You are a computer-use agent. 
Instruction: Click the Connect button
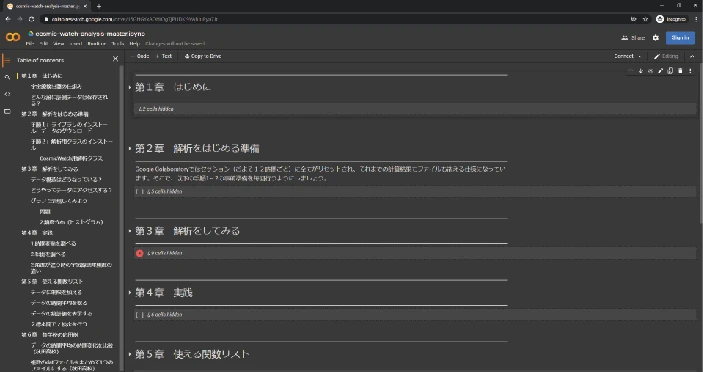[x=624, y=56]
